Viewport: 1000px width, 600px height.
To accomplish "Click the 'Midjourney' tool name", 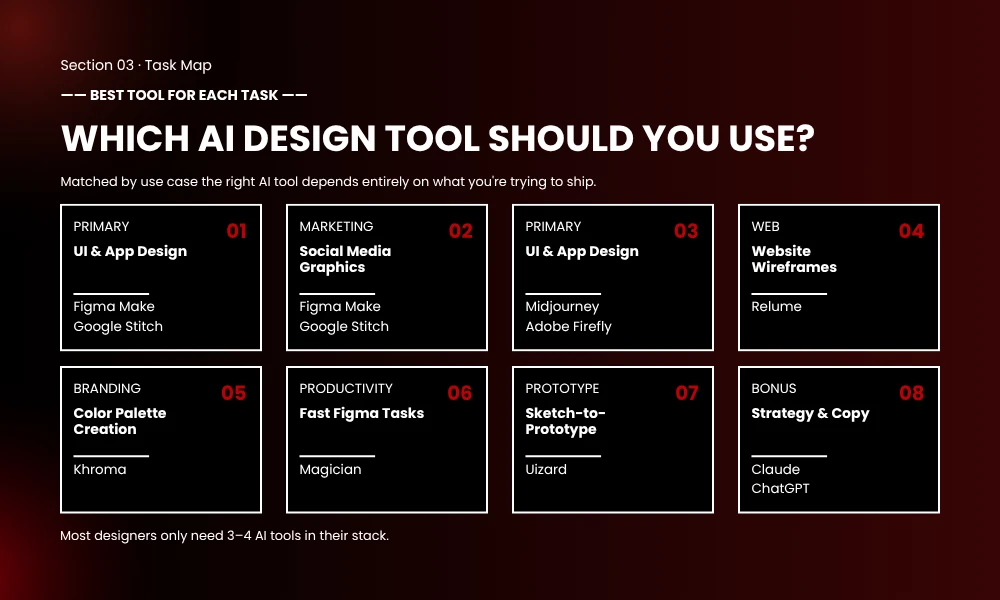I will (562, 307).
